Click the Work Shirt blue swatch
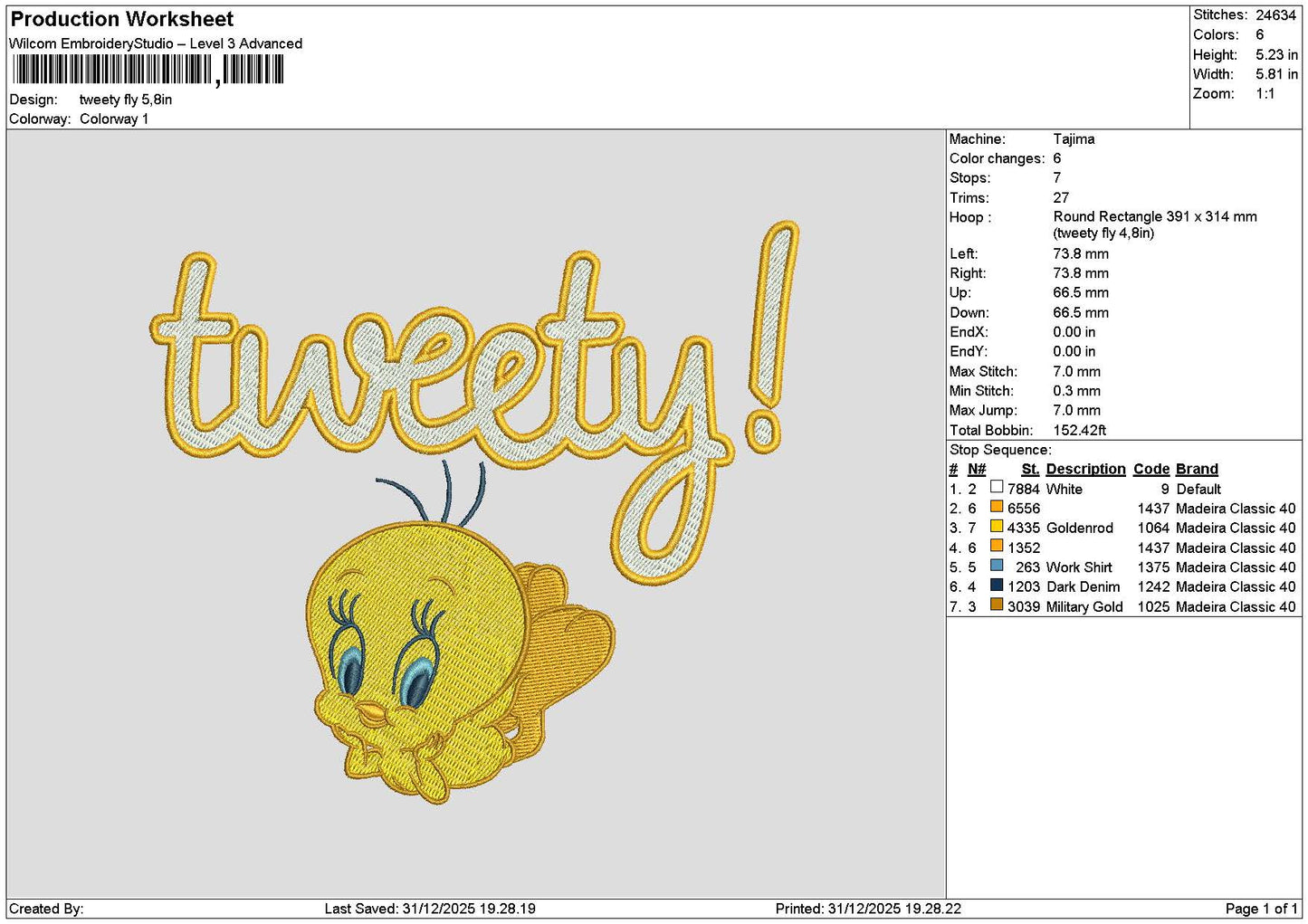 tap(997, 567)
